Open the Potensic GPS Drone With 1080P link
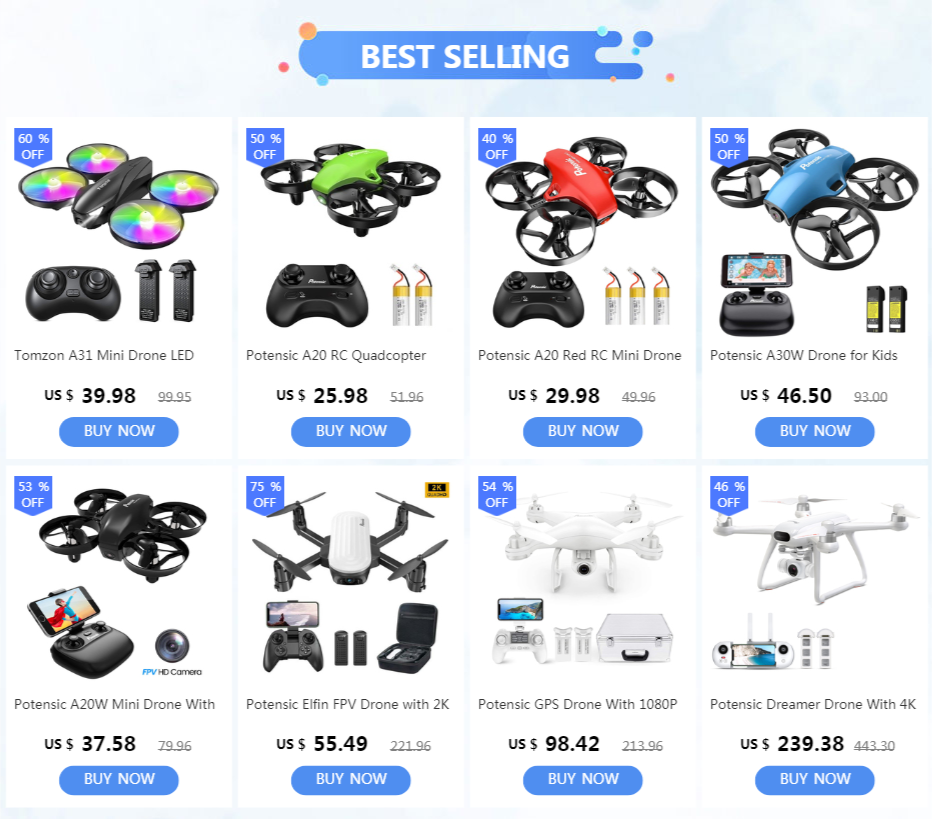Viewport: 932px width, 819px height. (578, 704)
